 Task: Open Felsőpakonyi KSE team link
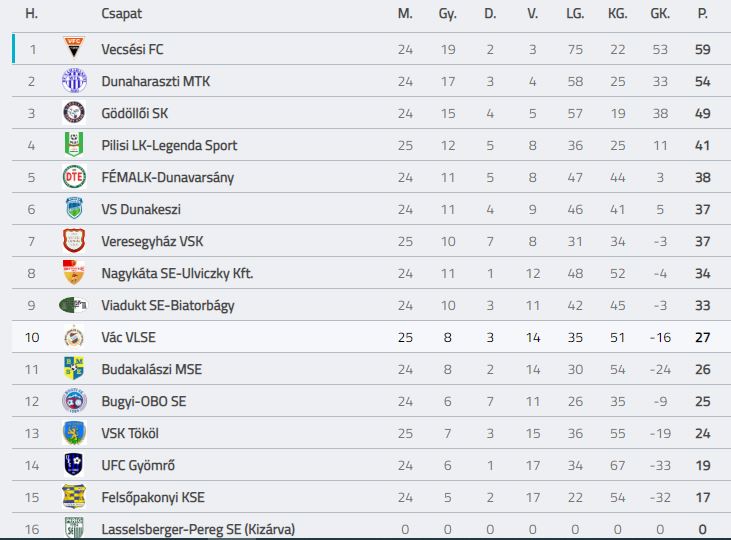pos(153,498)
